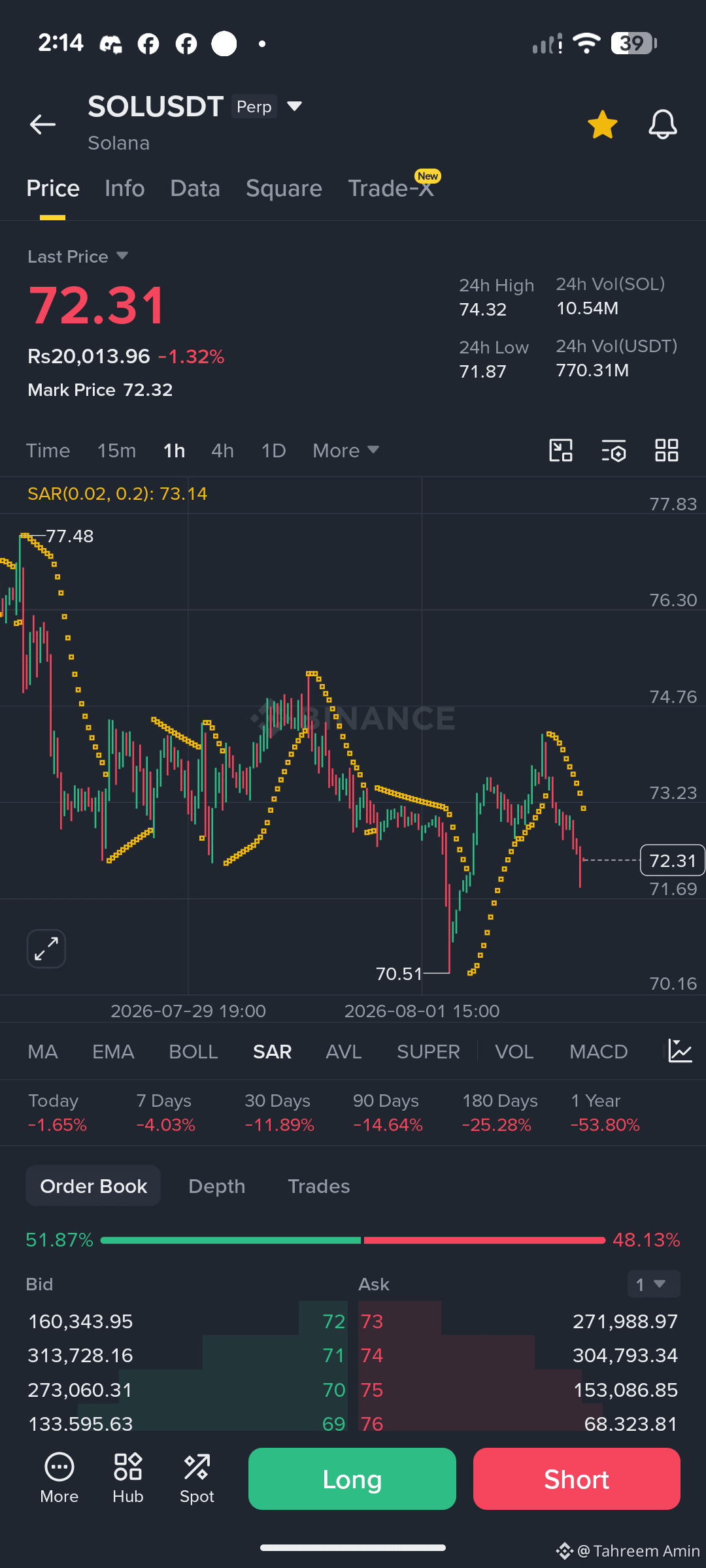
Task: Expand the More timeframes dropdown
Action: (x=346, y=450)
